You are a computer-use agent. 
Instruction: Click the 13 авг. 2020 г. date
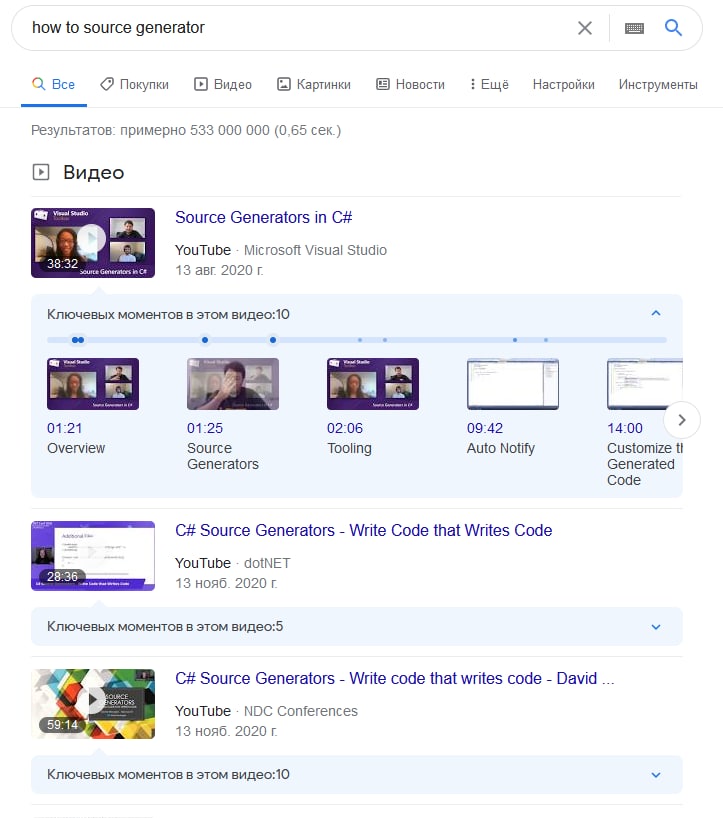220,270
